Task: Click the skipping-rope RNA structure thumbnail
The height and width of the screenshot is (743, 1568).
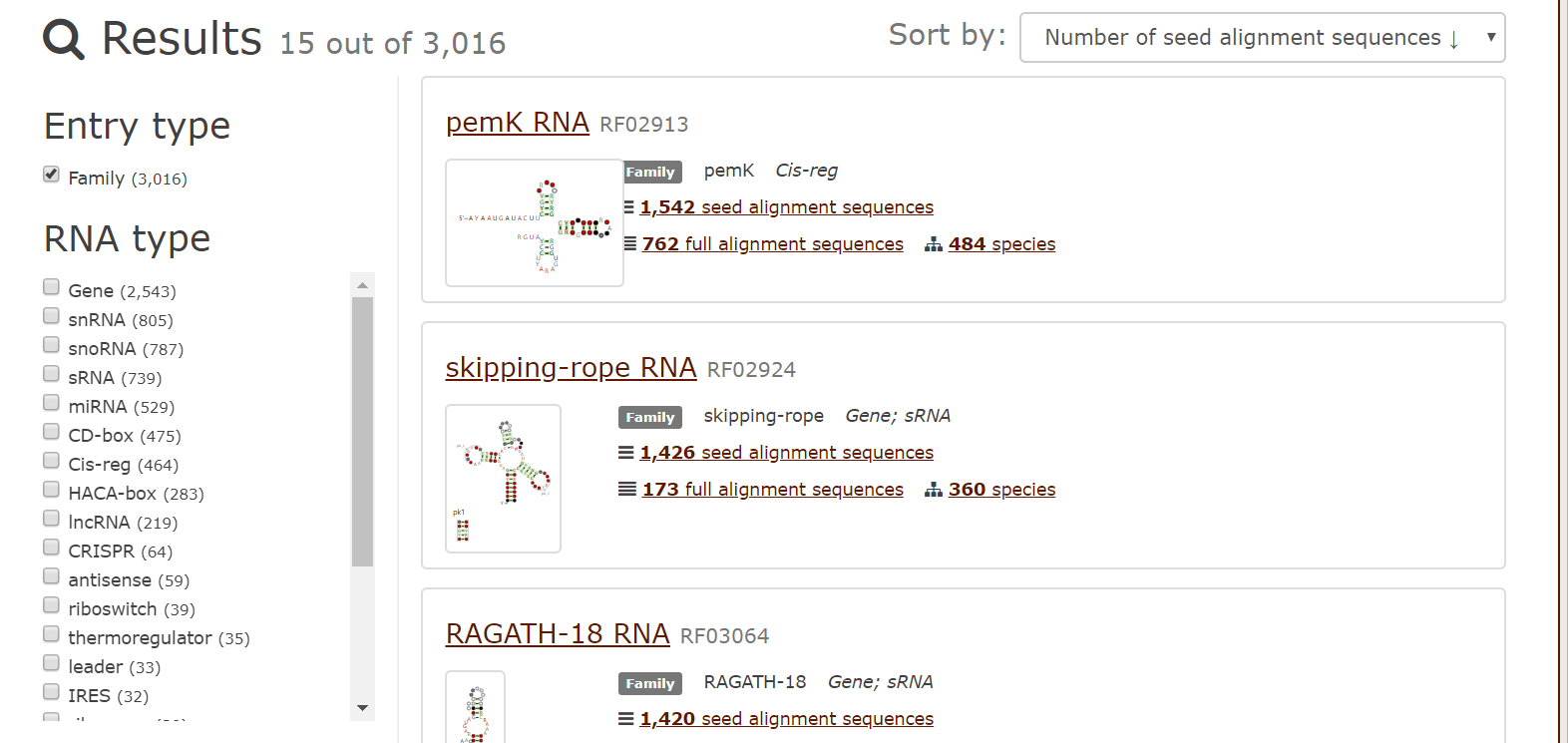Action: coord(503,479)
